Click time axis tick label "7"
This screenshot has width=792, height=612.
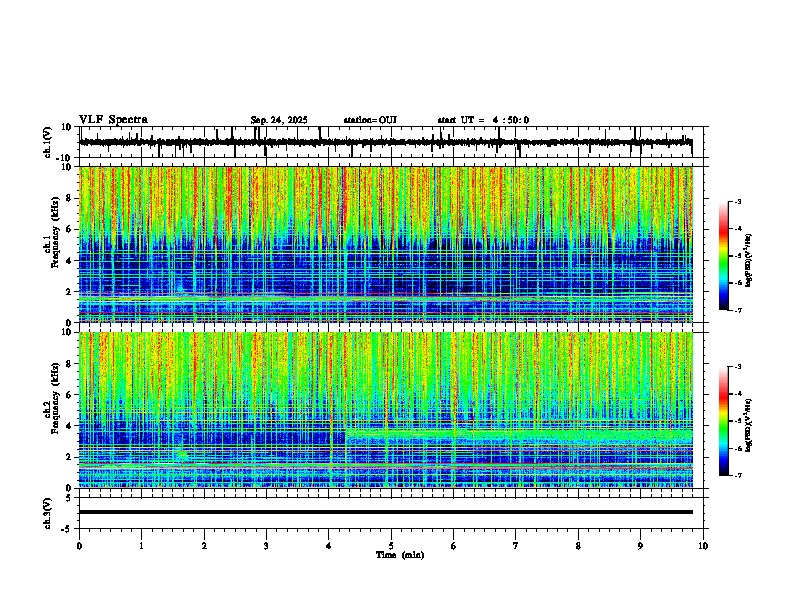516,546
